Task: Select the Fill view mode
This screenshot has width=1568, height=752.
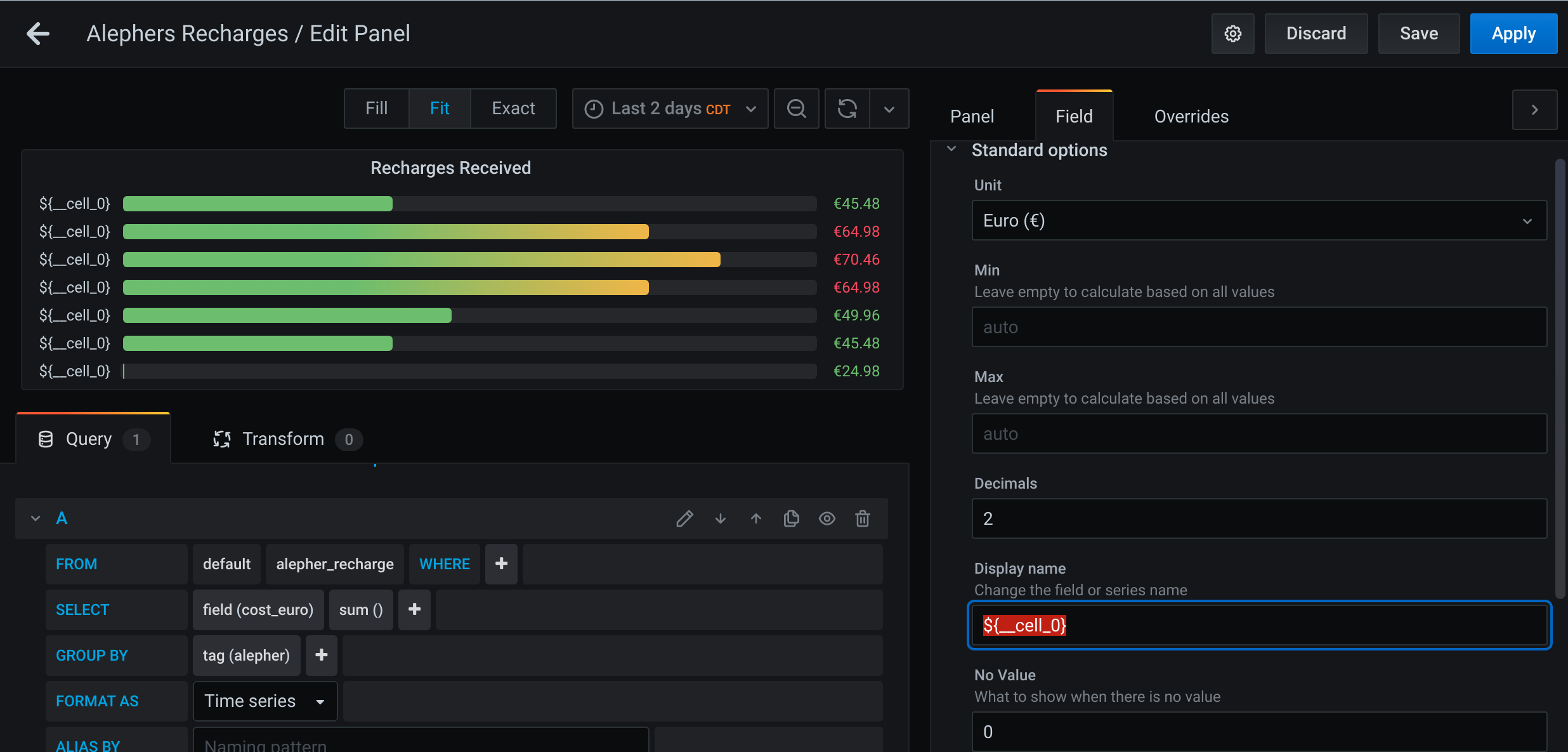Action: 376,109
